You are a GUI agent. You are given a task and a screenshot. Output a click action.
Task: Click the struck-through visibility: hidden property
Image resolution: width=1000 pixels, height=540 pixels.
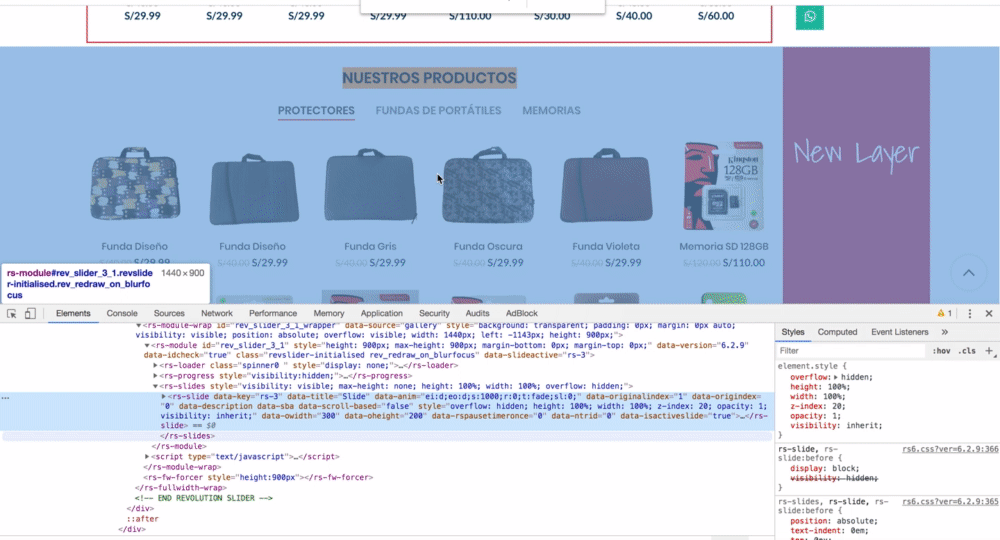point(834,478)
